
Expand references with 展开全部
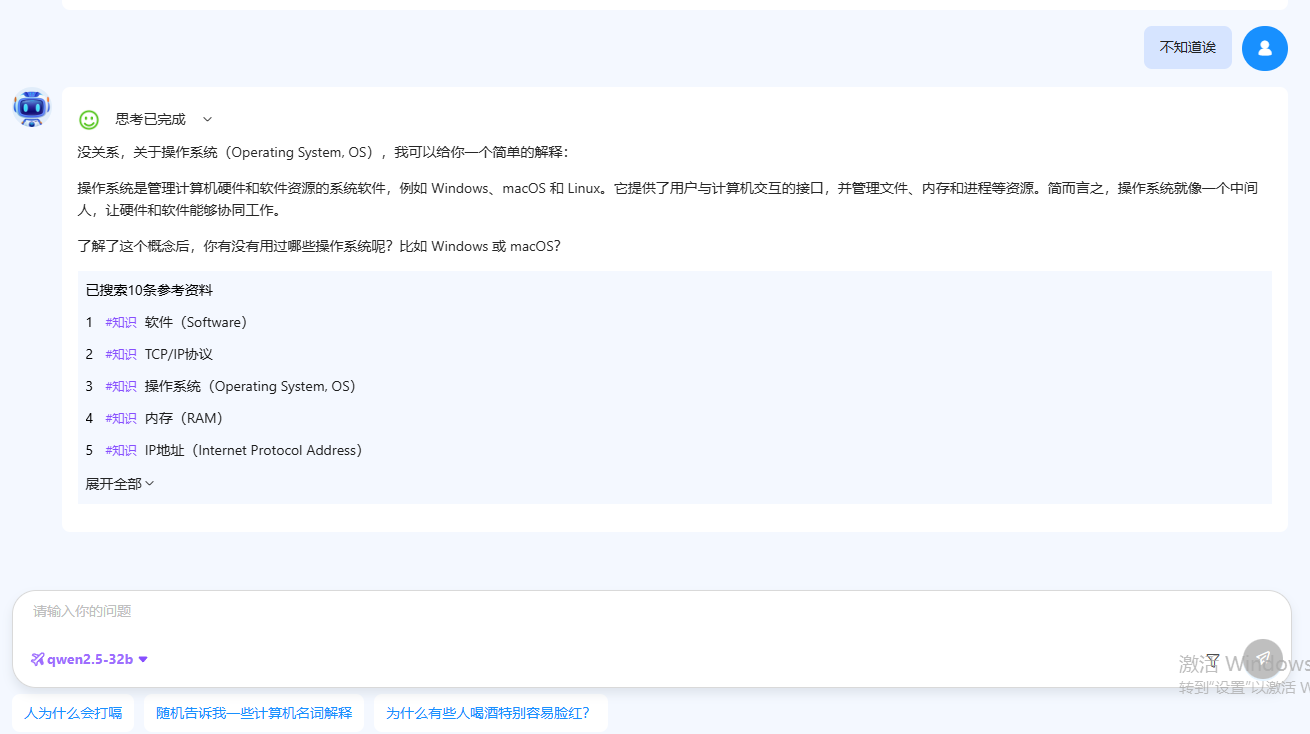click(119, 484)
